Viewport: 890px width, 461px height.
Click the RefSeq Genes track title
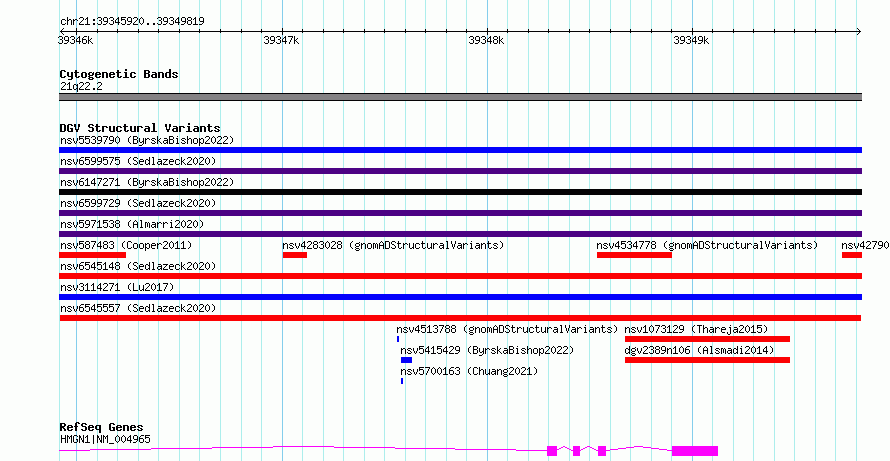102,427
